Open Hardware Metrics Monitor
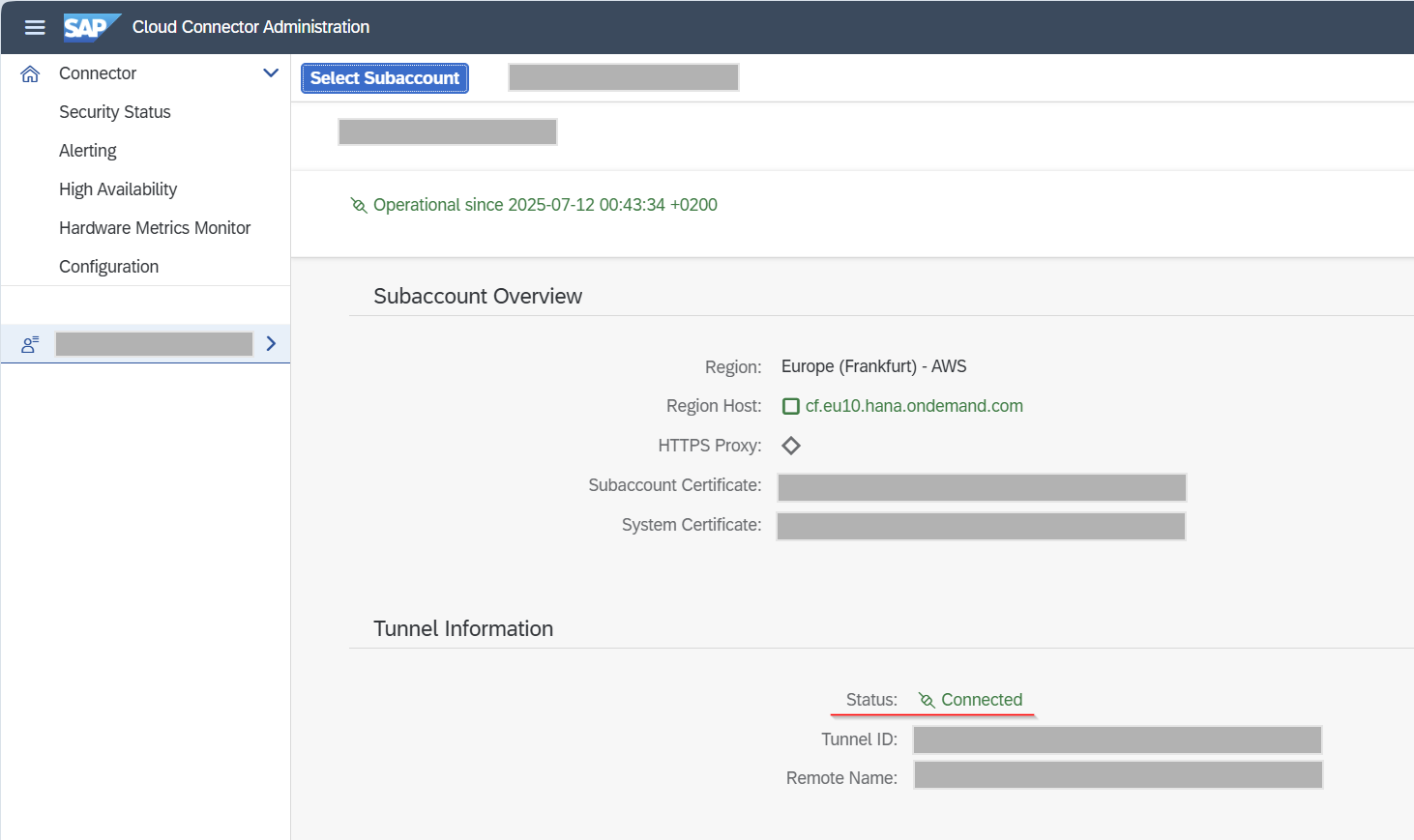Viewport: 1414px width, 840px height. tap(155, 228)
